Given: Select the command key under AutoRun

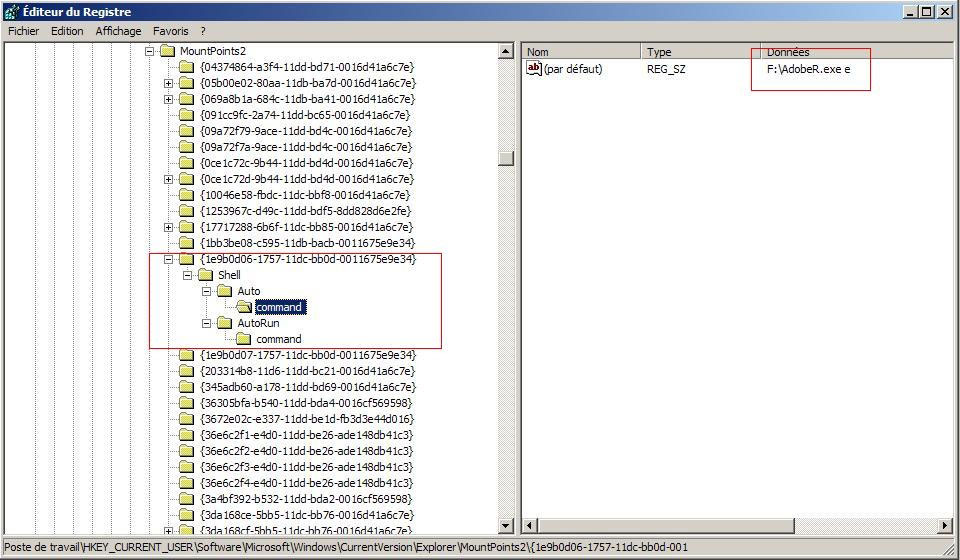Looking at the screenshot, I should pos(279,339).
